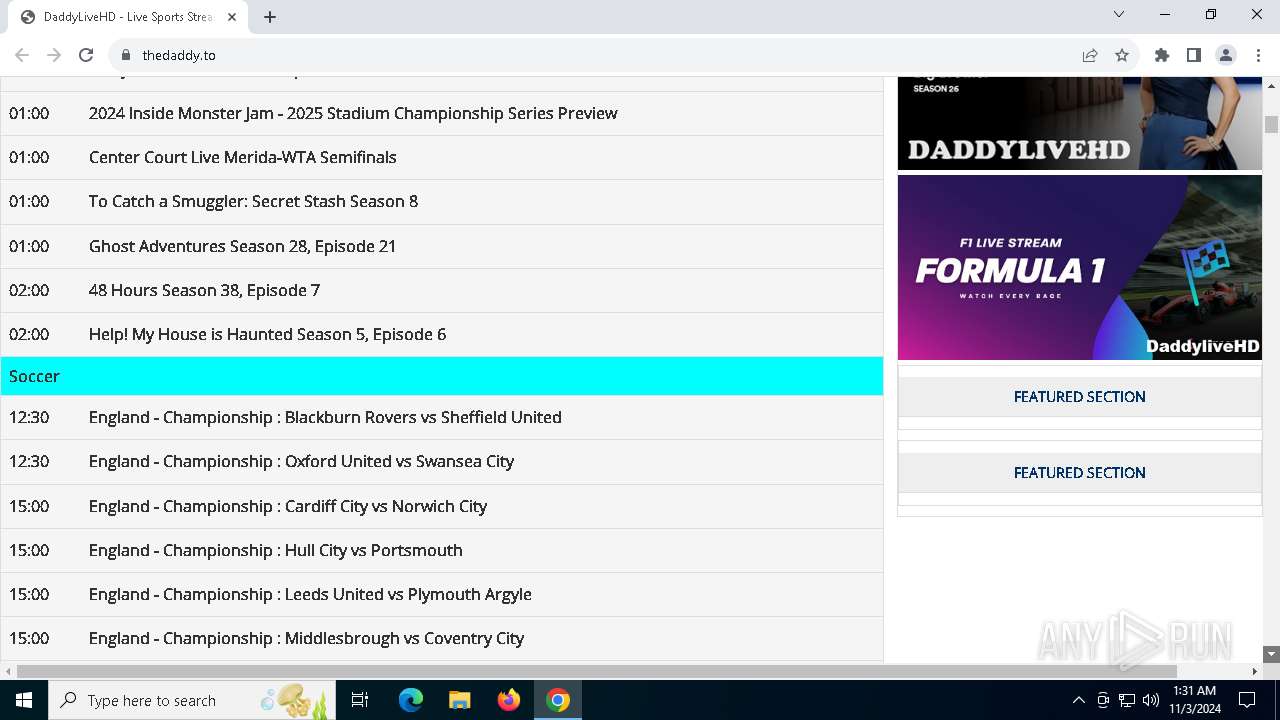Image resolution: width=1280 pixels, height=720 pixels.
Task: Open the taskbar clock showing 1:31 AM
Action: 1195,700
